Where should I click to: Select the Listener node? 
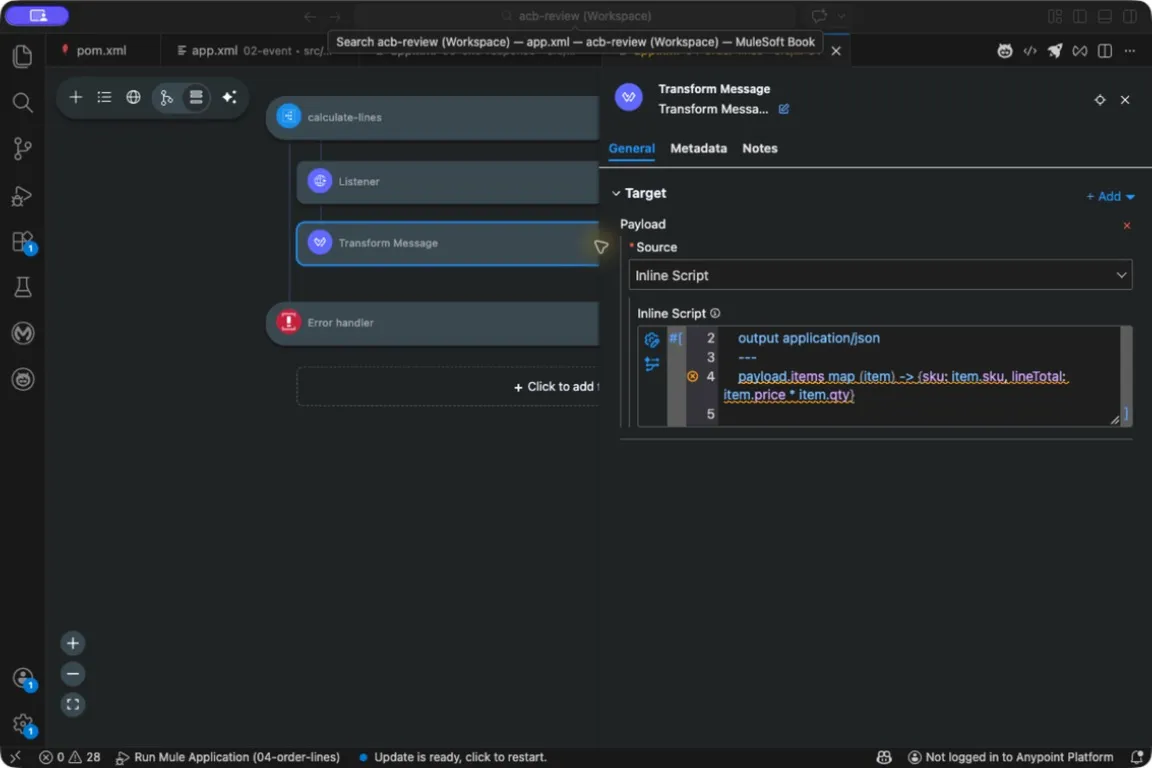447,182
